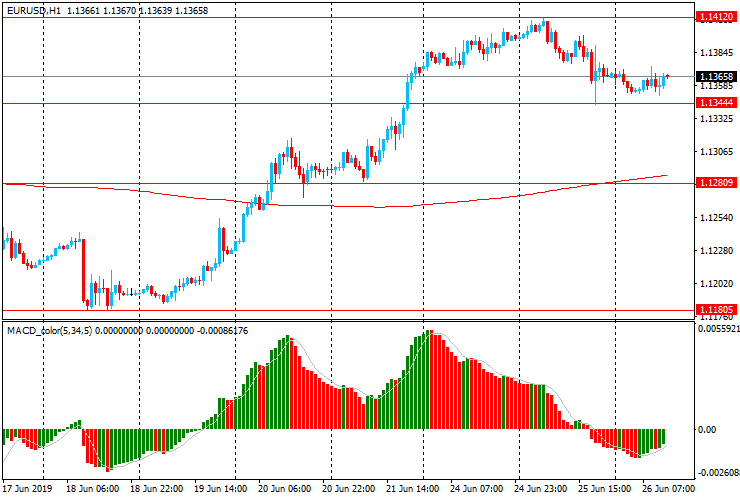The image size is (740, 500).
Task: Select the red 1.13444 price level tag
Action: pos(716,103)
